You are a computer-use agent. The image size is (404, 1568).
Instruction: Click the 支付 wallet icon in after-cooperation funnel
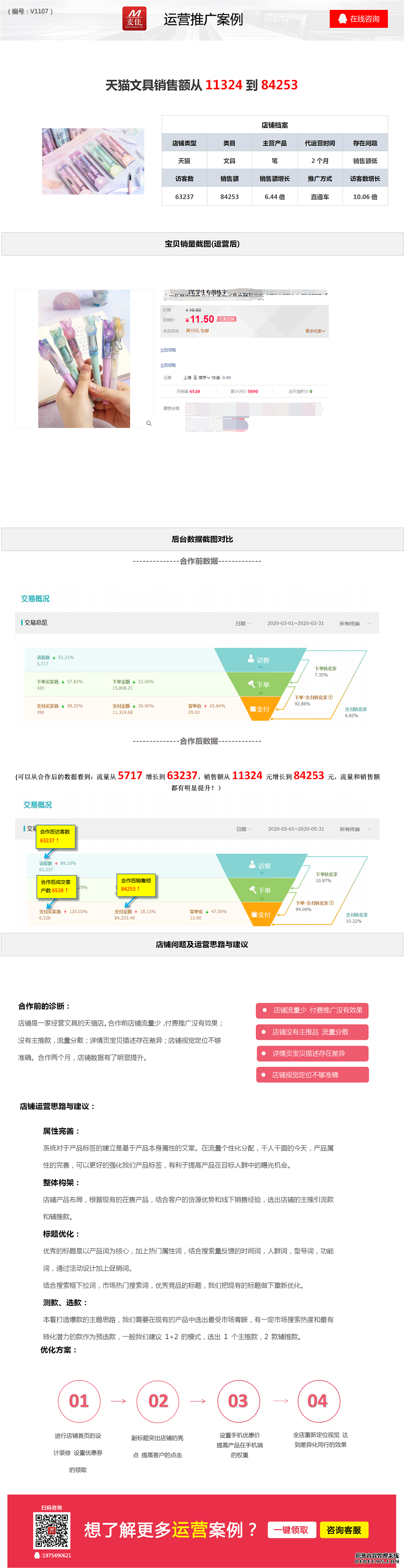click(x=255, y=914)
